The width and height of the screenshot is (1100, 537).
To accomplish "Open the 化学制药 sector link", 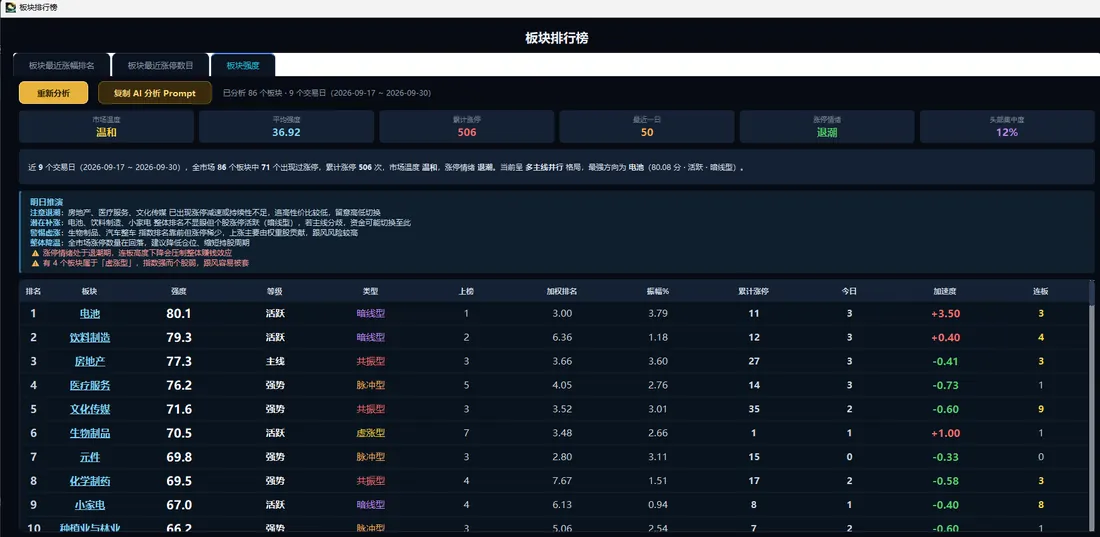I will (x=90, y=481).
